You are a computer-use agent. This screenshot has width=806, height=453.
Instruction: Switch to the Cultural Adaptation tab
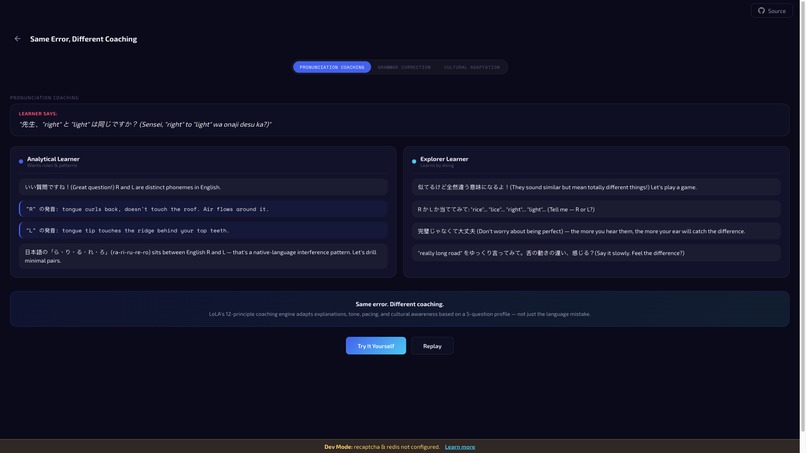(471, 67)
